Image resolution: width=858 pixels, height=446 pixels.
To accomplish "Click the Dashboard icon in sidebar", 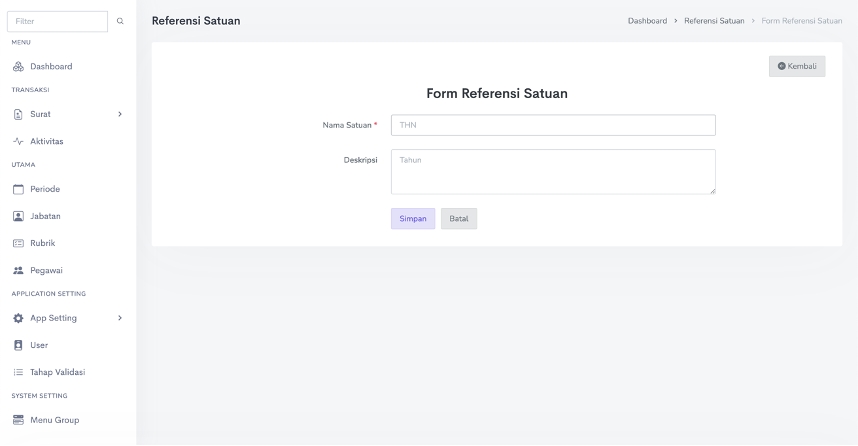I will tap(18, 67).
